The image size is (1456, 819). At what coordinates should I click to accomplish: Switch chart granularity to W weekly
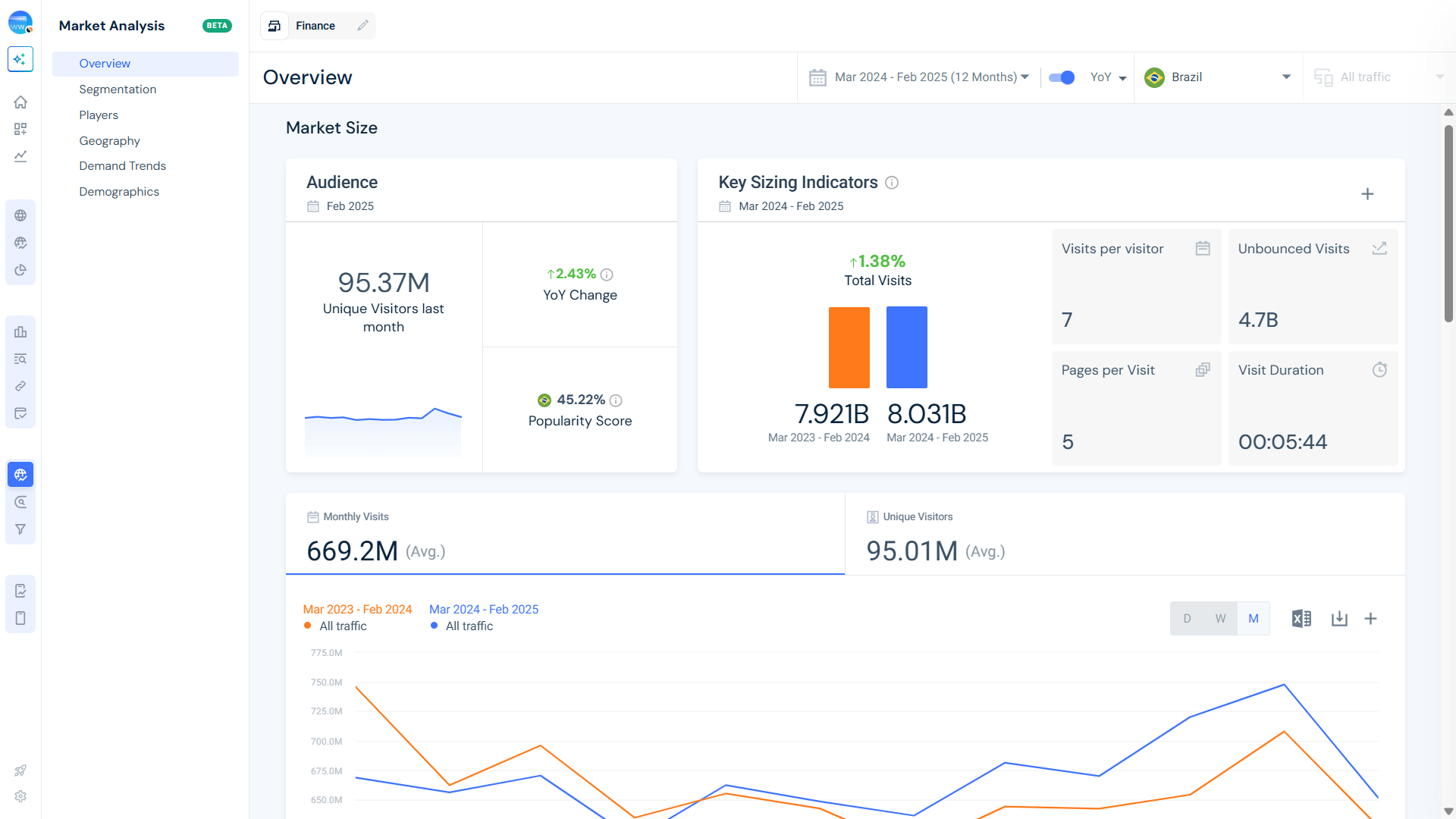tap(1220, 619)
